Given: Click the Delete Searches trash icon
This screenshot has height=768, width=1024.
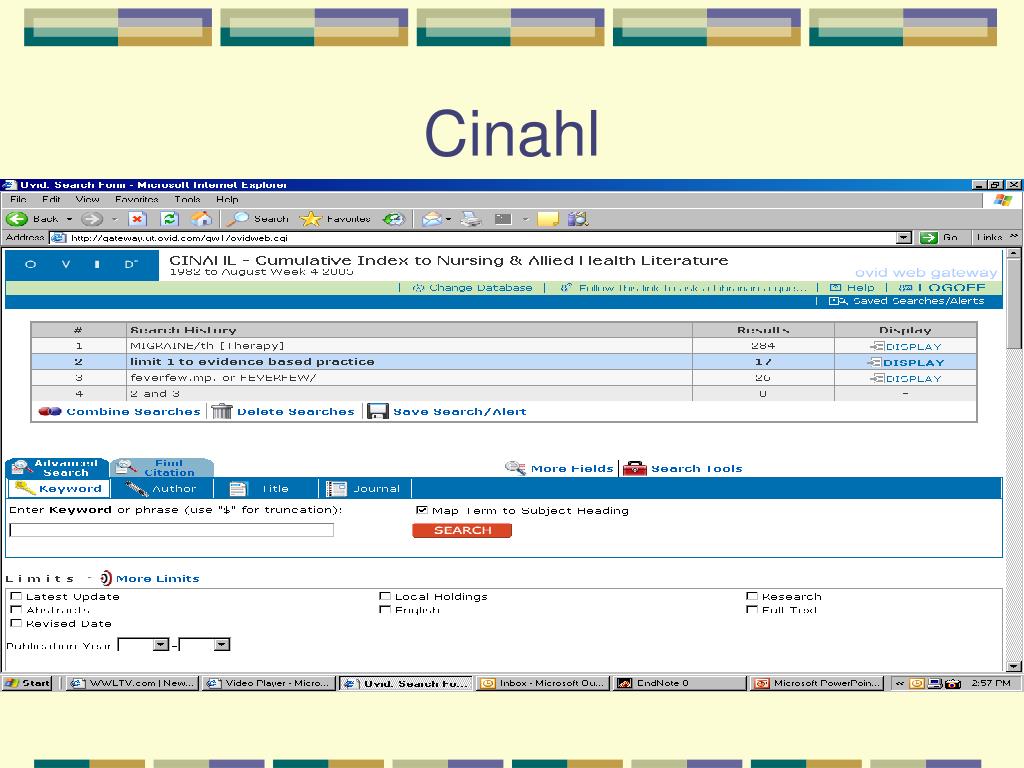Looking at the screenshot, I should point(221,411).
